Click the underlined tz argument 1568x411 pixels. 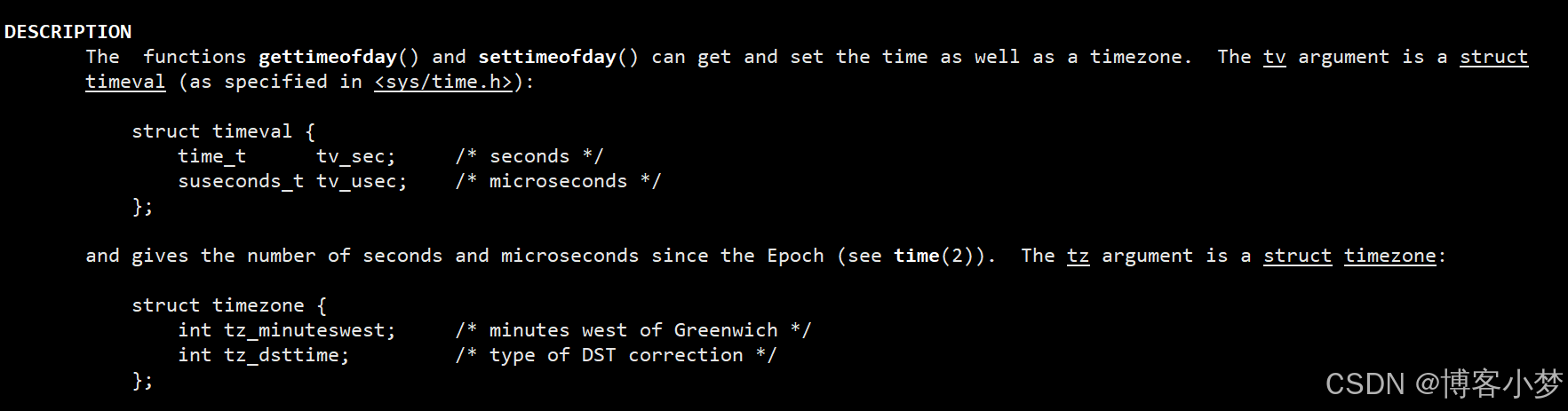(x=1078, y=257)
